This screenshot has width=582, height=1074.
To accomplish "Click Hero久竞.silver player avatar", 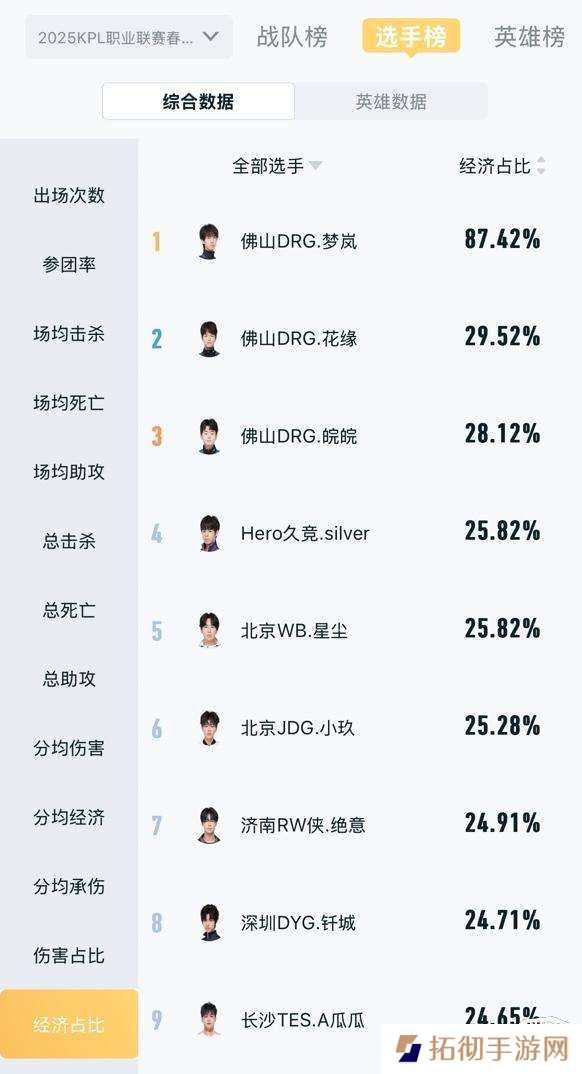I will click(x=209, y=533).
